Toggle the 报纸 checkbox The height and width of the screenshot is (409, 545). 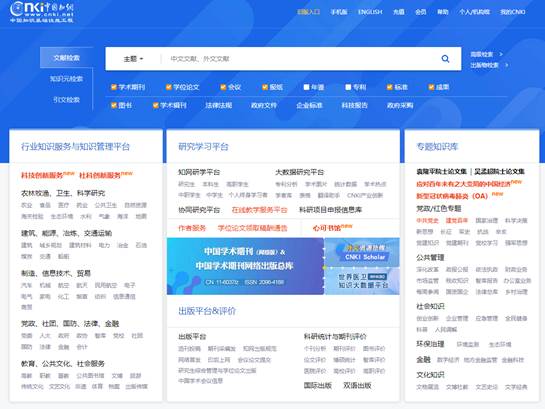(265, 87)
